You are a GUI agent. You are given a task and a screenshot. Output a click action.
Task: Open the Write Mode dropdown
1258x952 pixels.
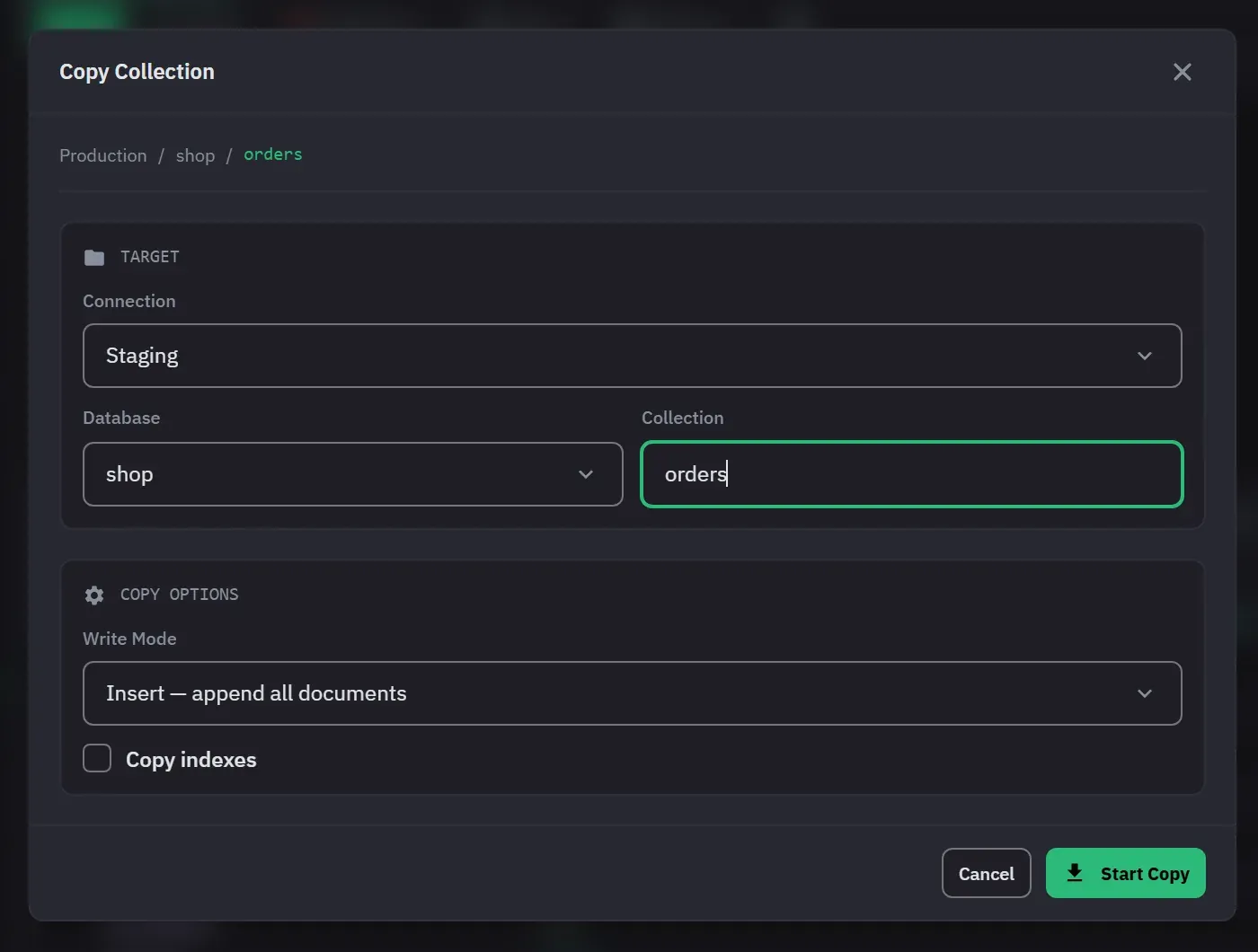pos(632,693)
